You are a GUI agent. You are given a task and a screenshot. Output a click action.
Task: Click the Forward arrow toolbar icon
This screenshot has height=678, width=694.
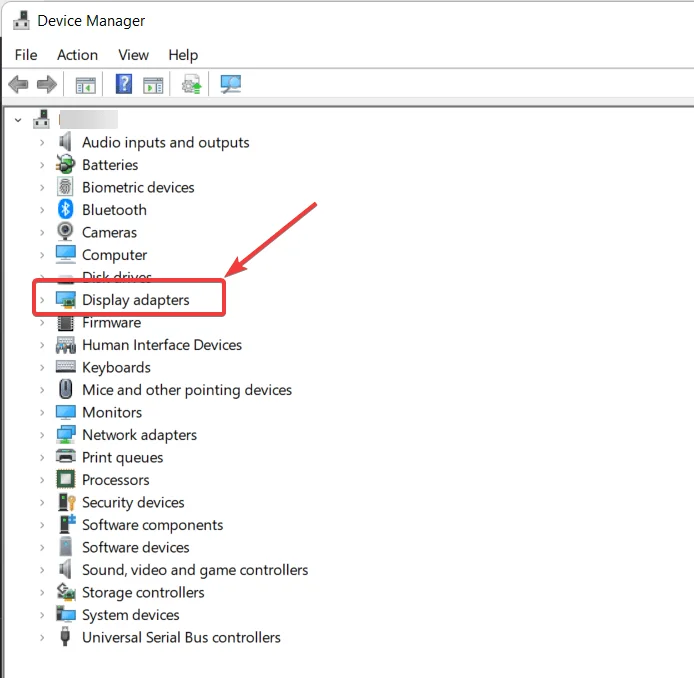[47, 84]
